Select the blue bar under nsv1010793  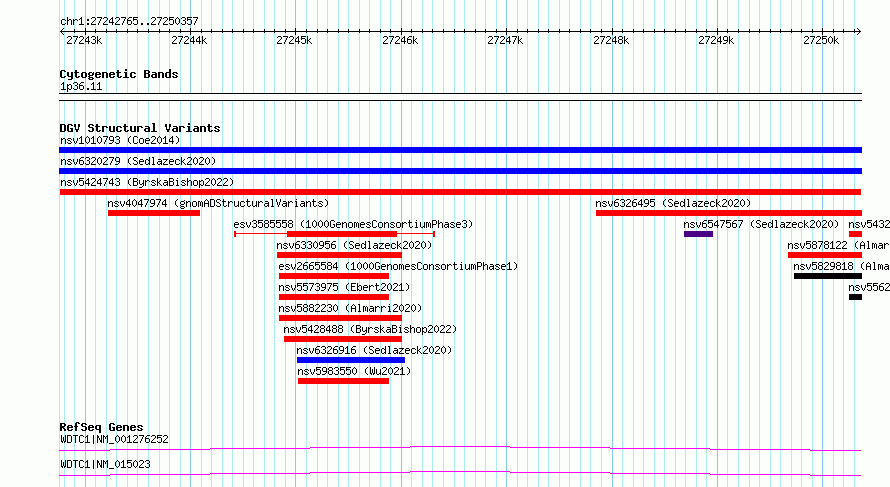460,150
